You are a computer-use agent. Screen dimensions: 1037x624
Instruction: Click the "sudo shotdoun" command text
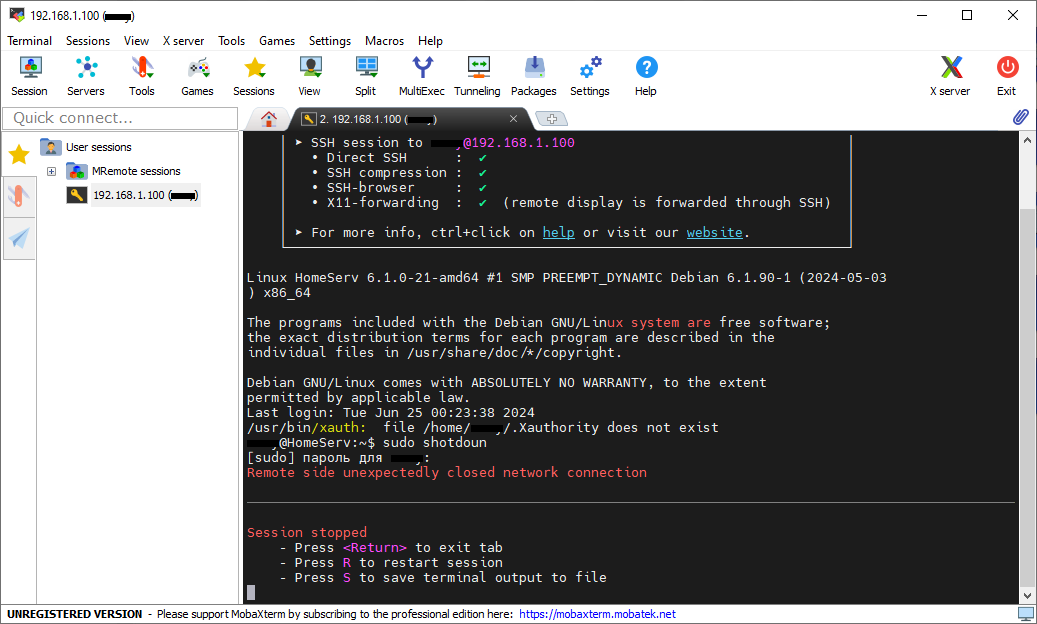coord(435,443)
